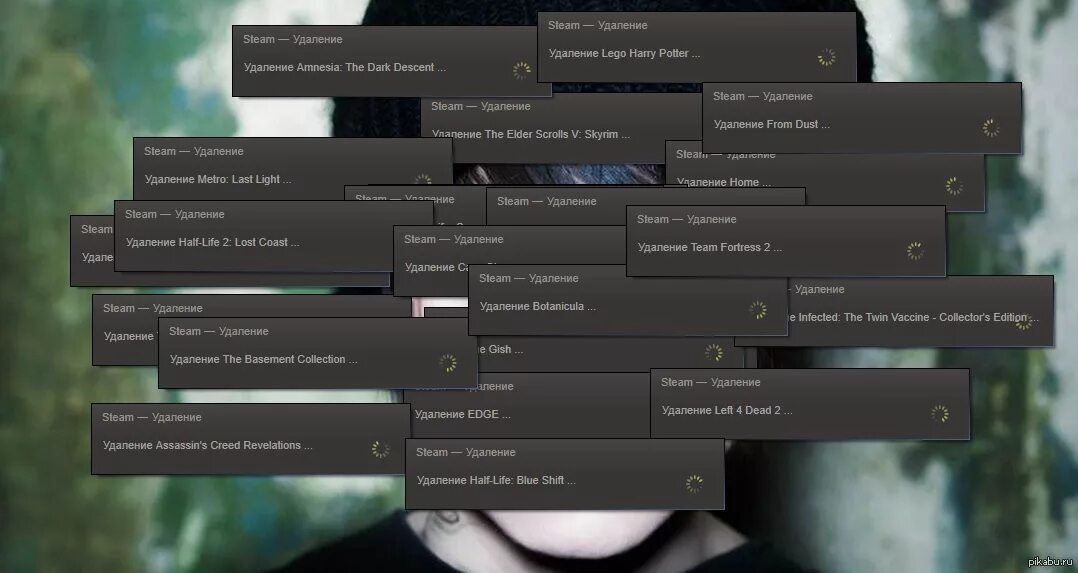The height and width of the screenshot is (573, 1078).
Task: Click the spinner in the From Dust dialog
Action: pos(991,127)
